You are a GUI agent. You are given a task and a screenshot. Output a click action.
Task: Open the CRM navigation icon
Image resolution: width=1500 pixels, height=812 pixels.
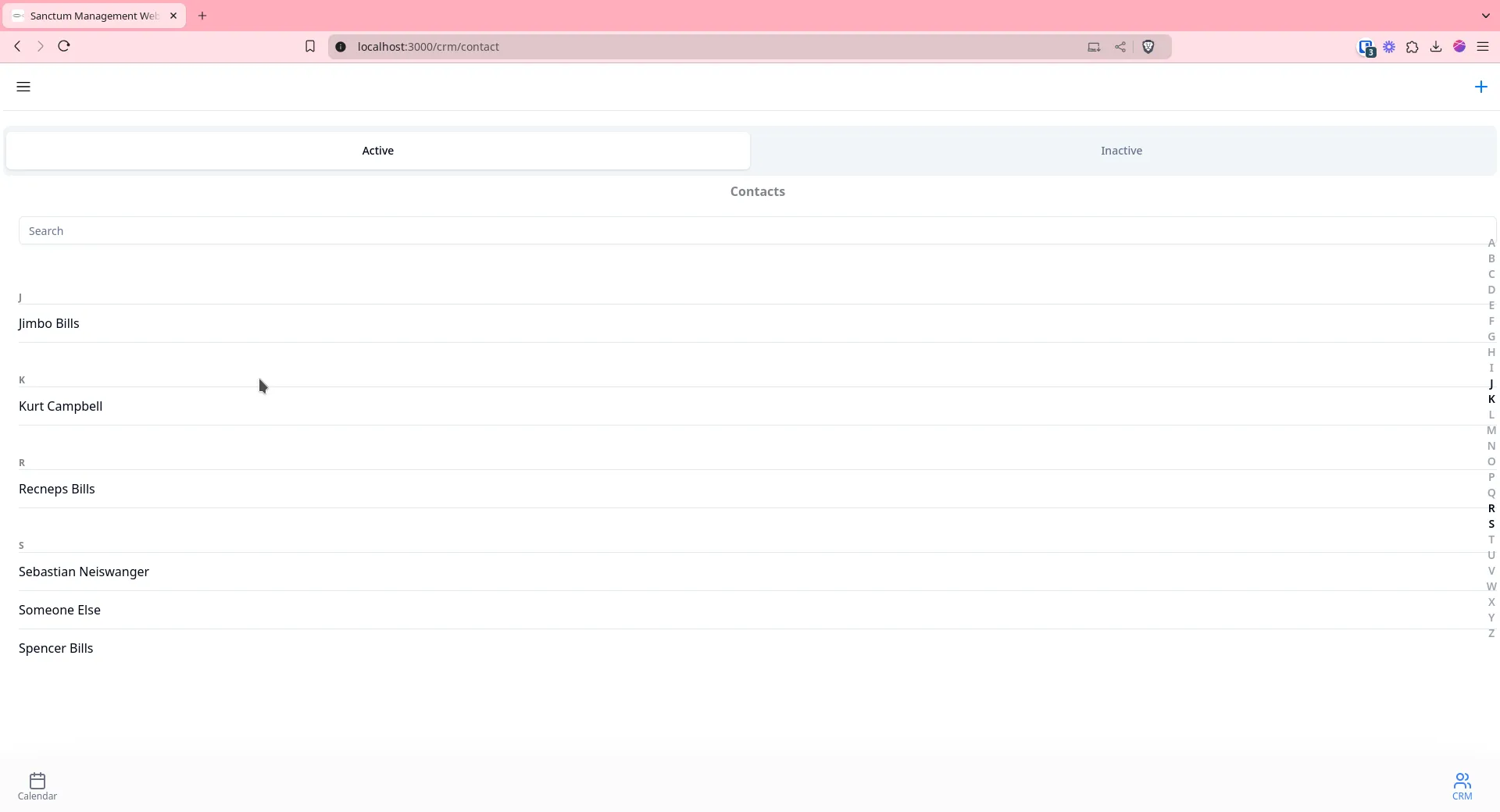(1462, 786)
